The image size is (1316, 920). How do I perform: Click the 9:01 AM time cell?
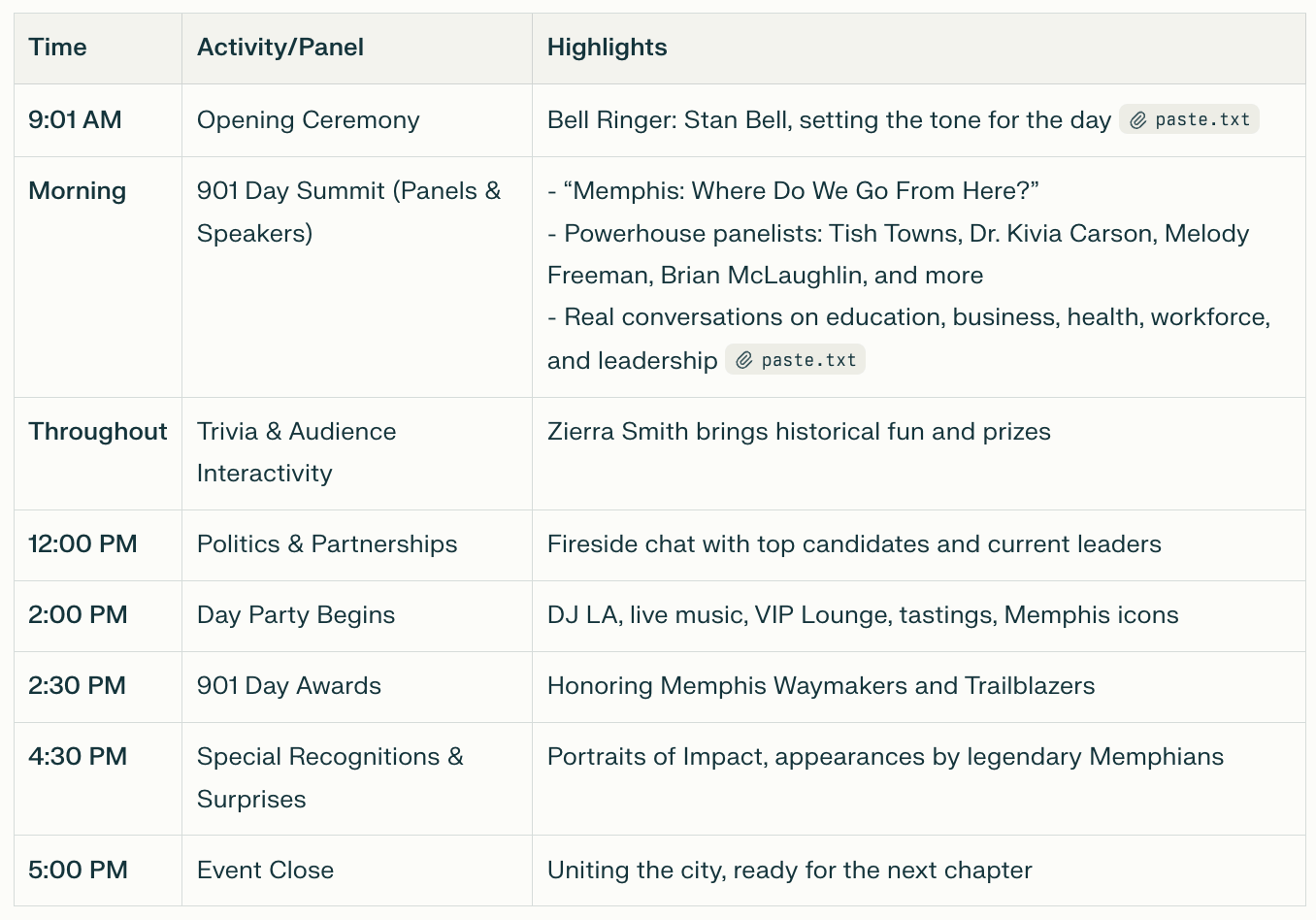pyautogui.click(x=98, y=120)
